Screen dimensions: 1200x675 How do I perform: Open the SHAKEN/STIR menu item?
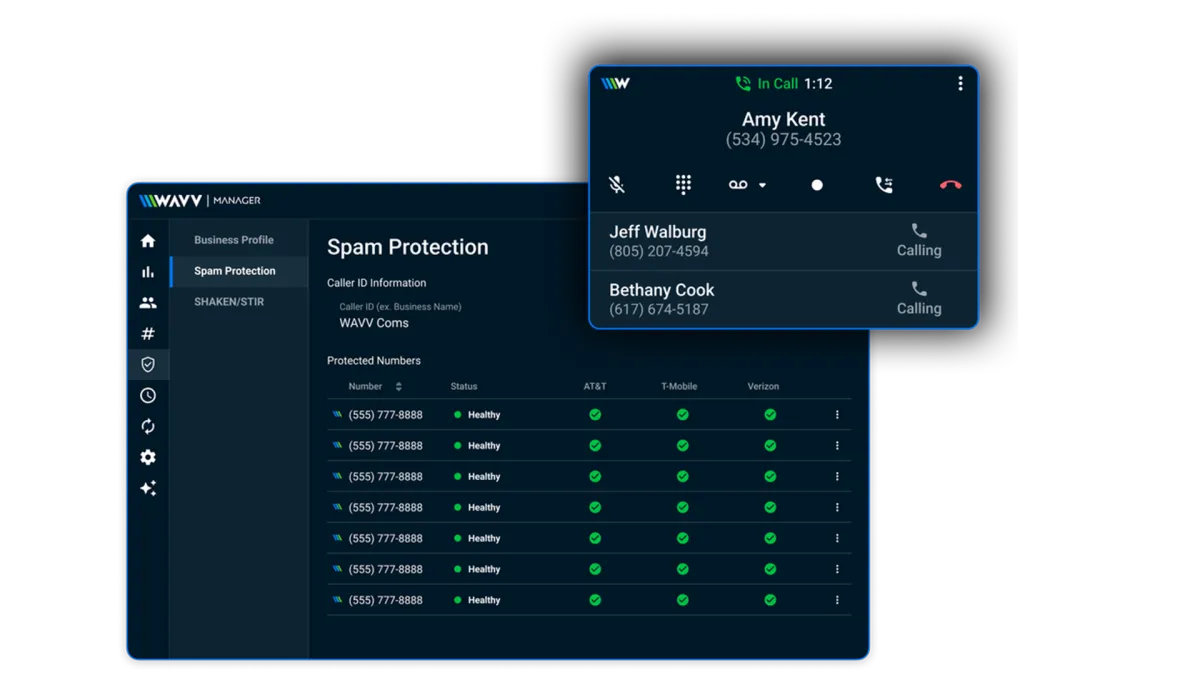point(229,302)
